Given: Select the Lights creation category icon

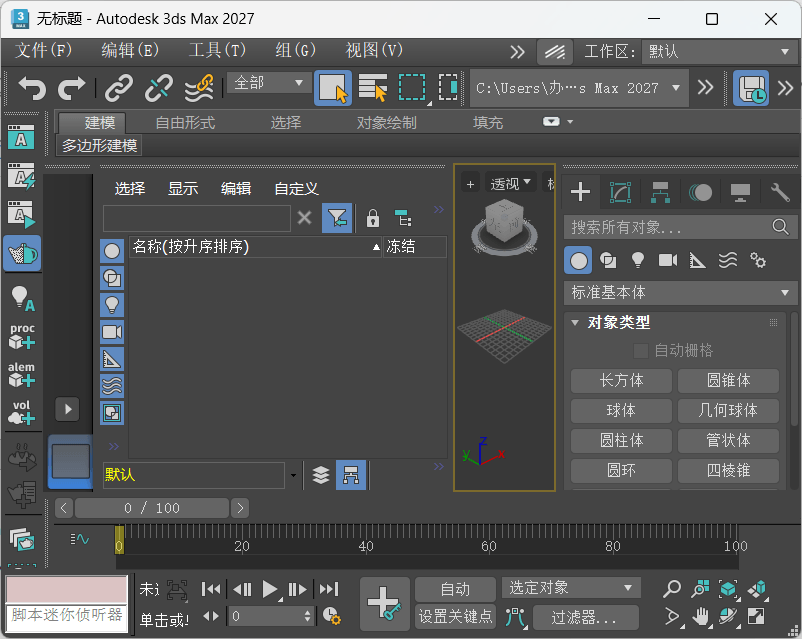Looking at the screenshot, I should (641, 259).
